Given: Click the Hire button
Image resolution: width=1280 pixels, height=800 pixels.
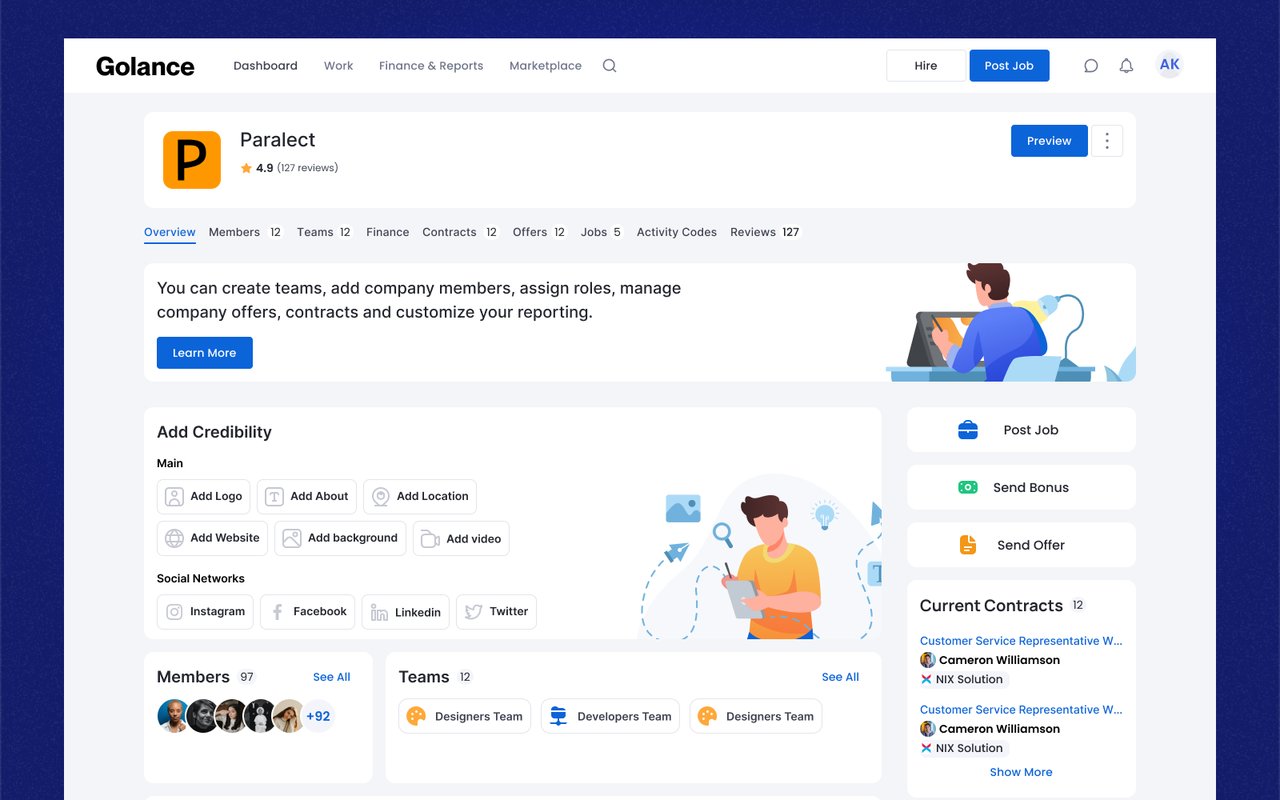Looking at the screenshot, I should click(x=926, y=66).
